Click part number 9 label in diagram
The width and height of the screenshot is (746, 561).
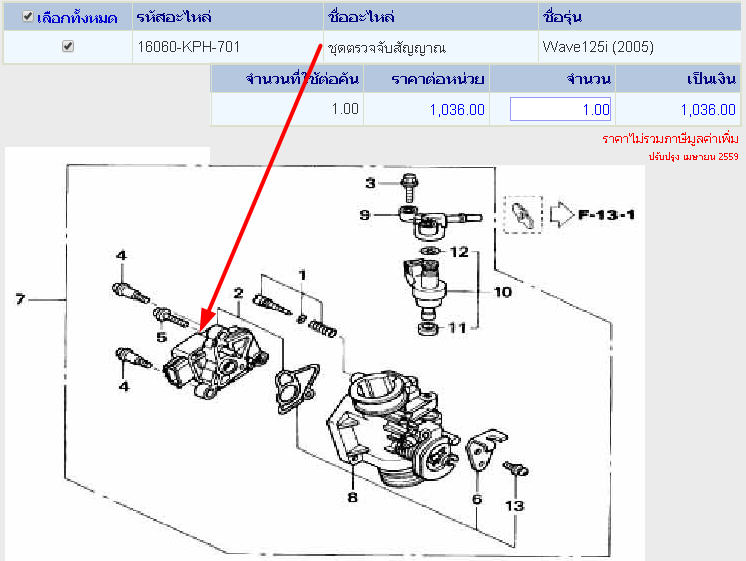coord(364,215)
